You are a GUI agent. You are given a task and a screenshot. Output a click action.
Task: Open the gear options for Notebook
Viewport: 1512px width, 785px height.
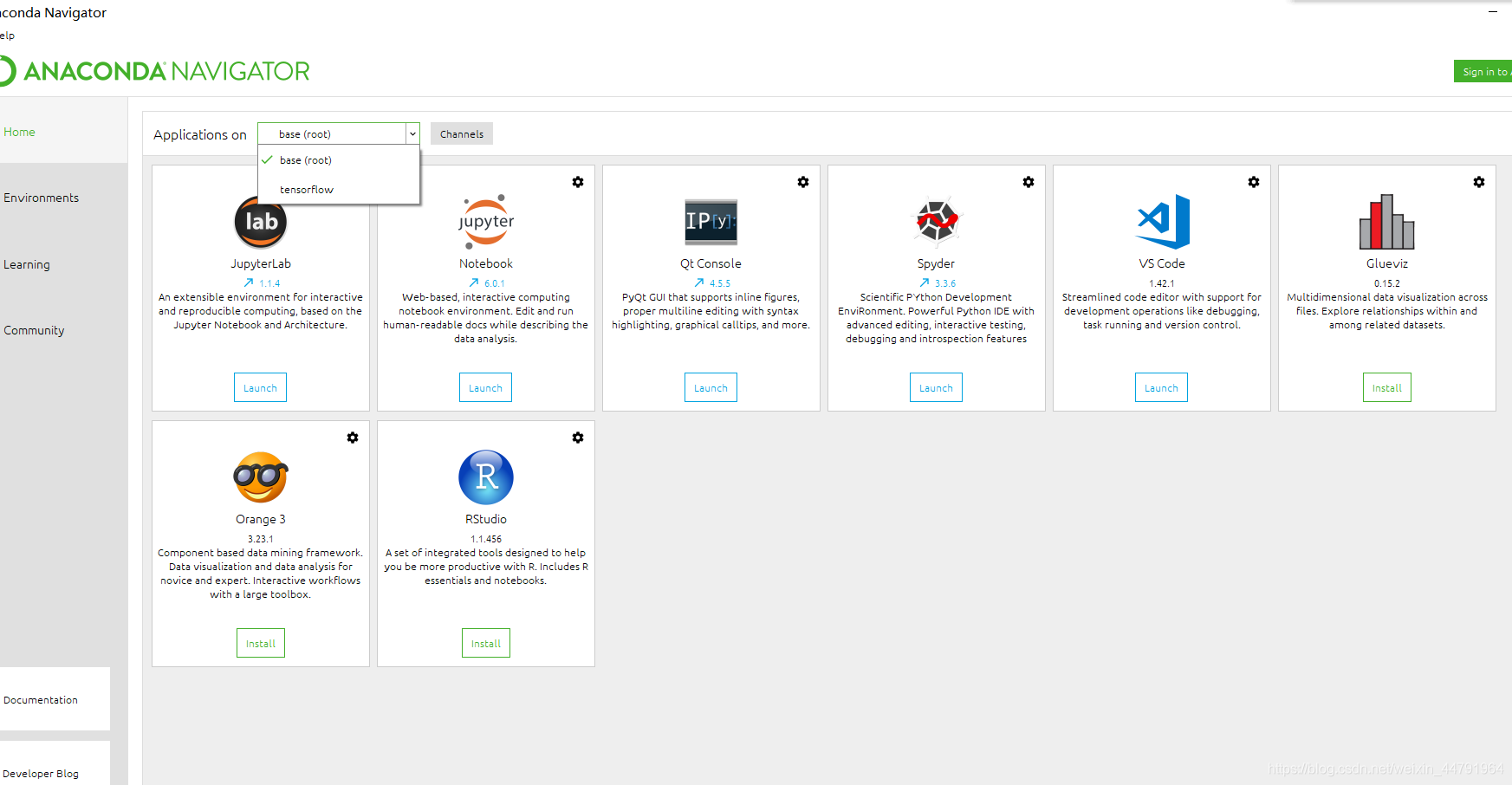pyautogui.click(x=578, y=182)
